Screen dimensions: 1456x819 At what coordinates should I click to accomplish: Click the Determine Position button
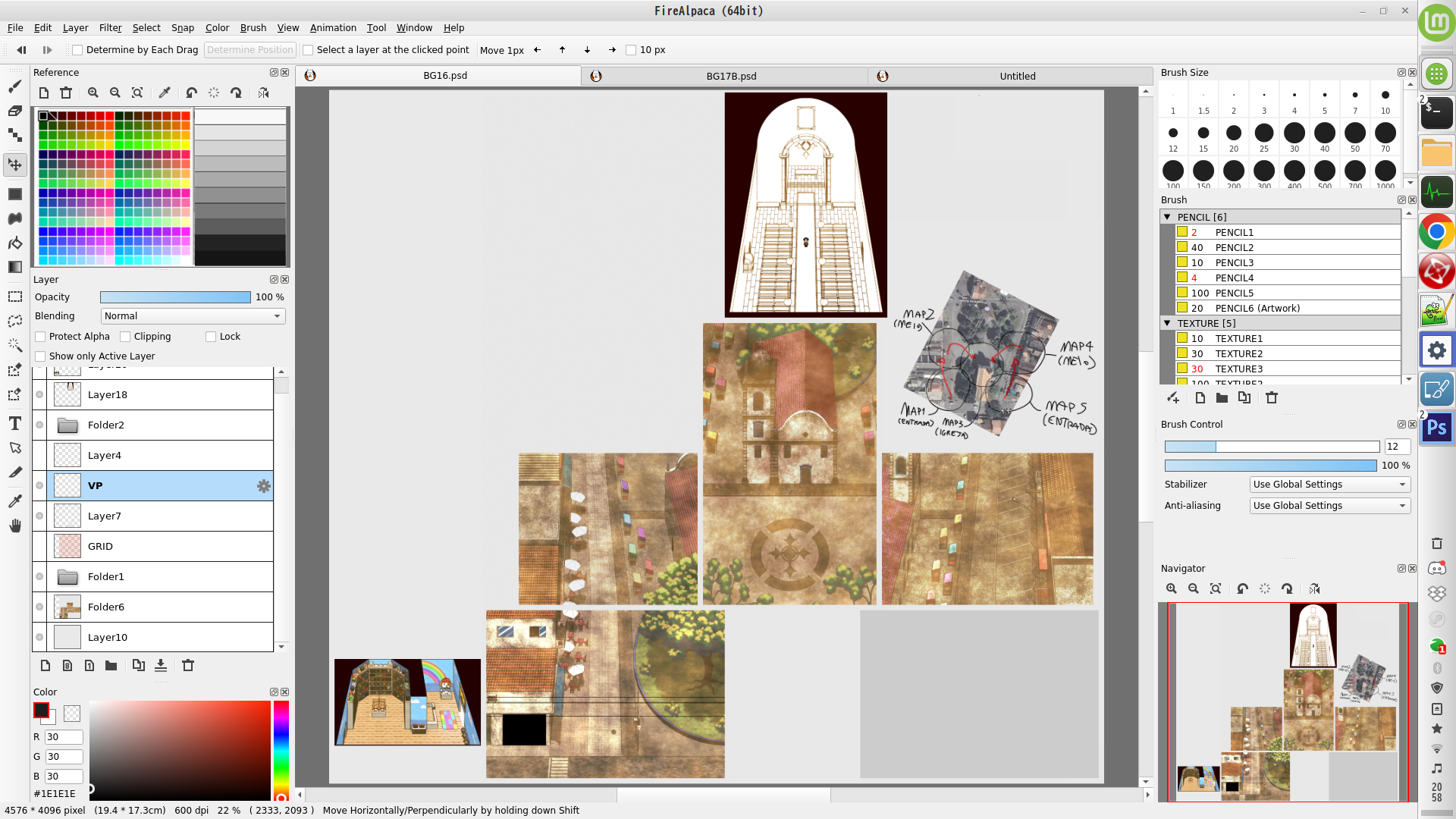point(249,50)
